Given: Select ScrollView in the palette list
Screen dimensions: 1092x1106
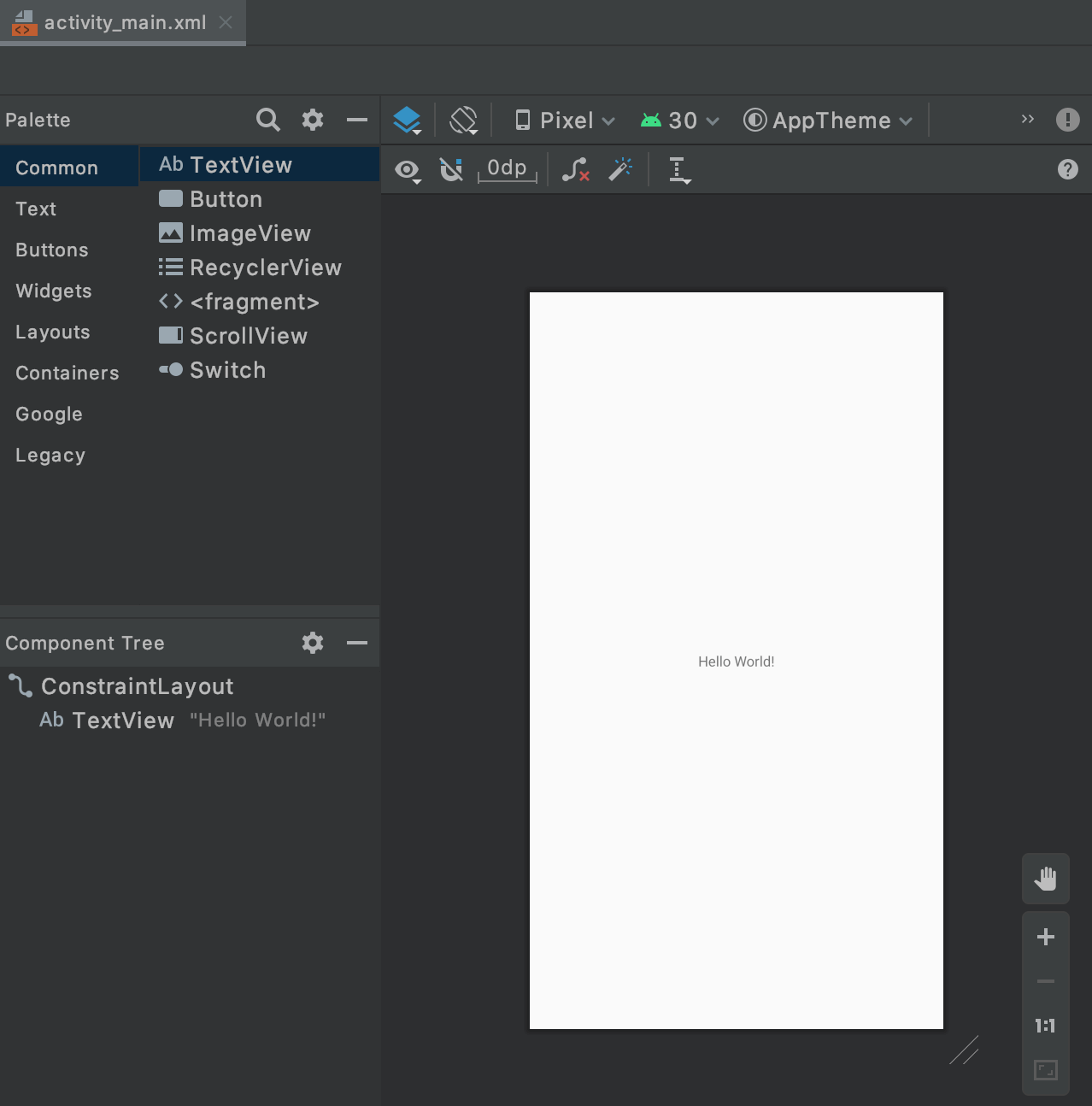Looking at the screenshot, I should tap(260, 335).
